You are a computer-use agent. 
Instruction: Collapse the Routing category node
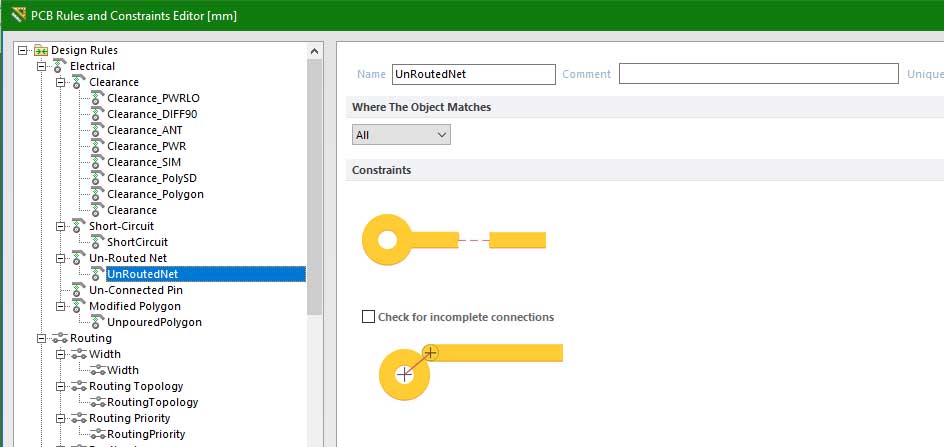coord(41,338)
